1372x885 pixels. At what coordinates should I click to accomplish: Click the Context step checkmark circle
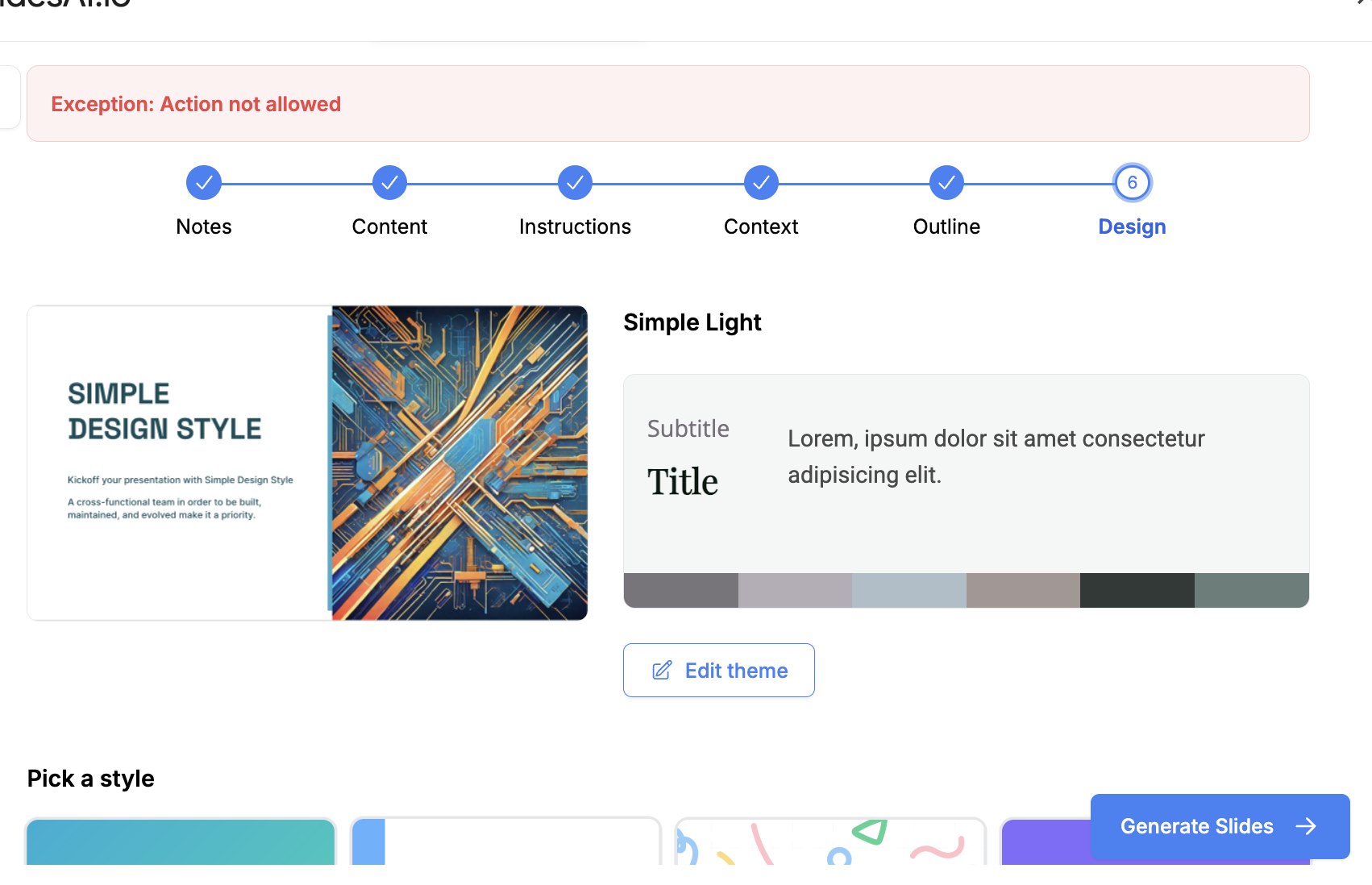(761, 183)
